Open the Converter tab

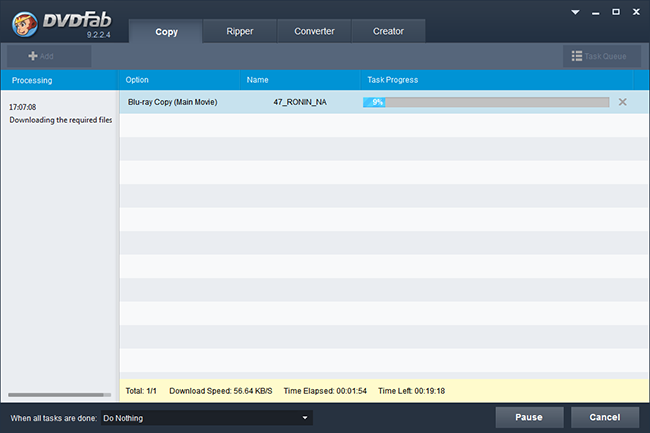click(x=314, y=31)
